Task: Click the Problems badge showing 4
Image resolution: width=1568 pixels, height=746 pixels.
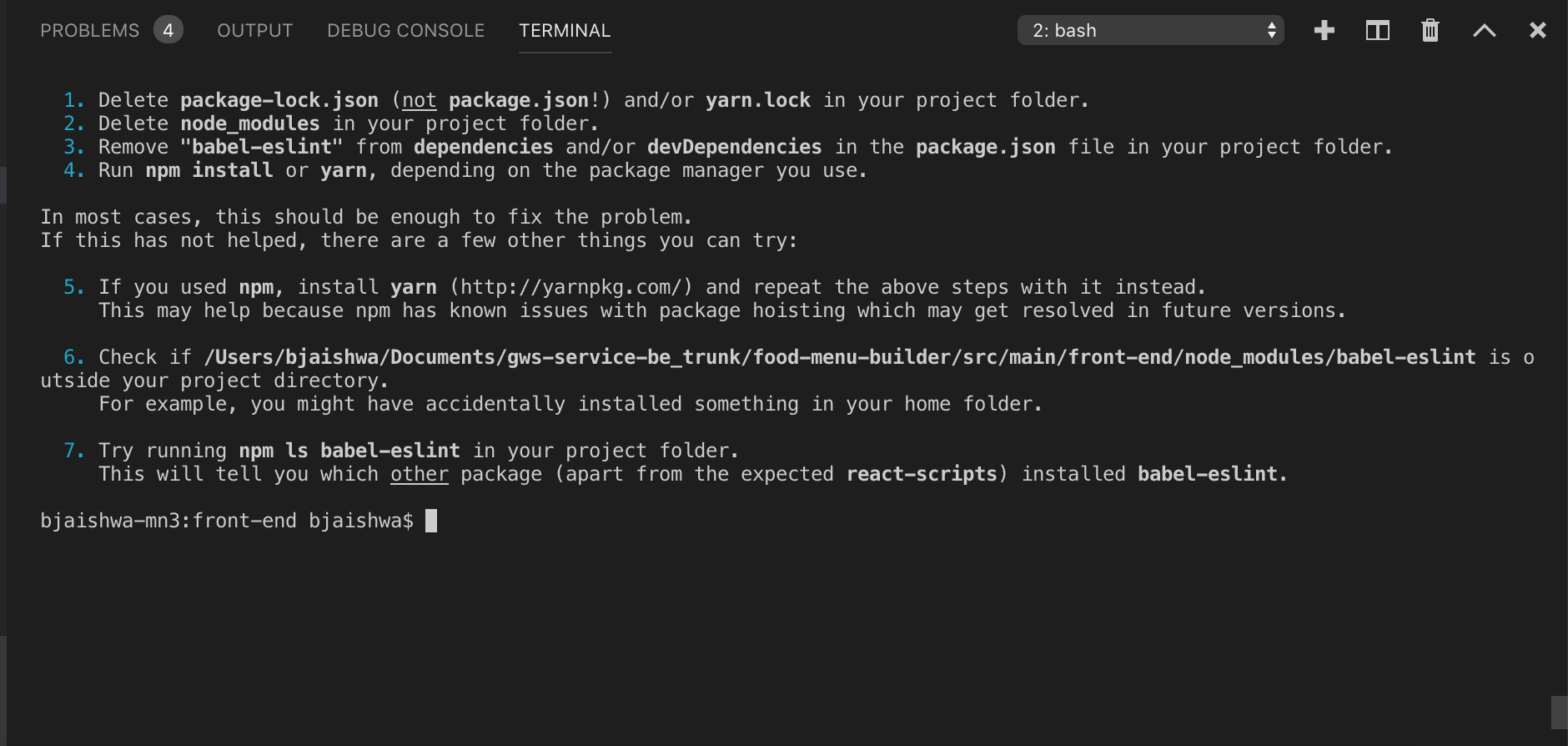Action: coord(168,30)
